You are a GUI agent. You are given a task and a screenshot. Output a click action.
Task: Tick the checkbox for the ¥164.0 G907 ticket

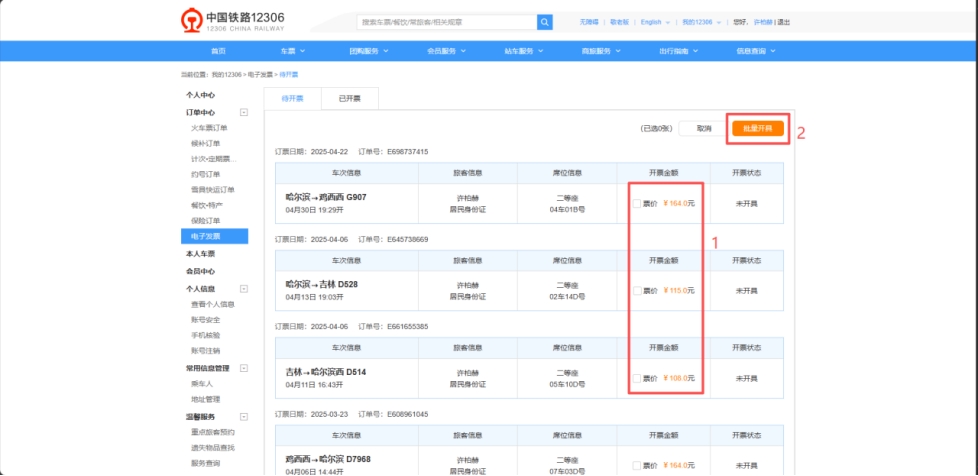coord(636,203)
